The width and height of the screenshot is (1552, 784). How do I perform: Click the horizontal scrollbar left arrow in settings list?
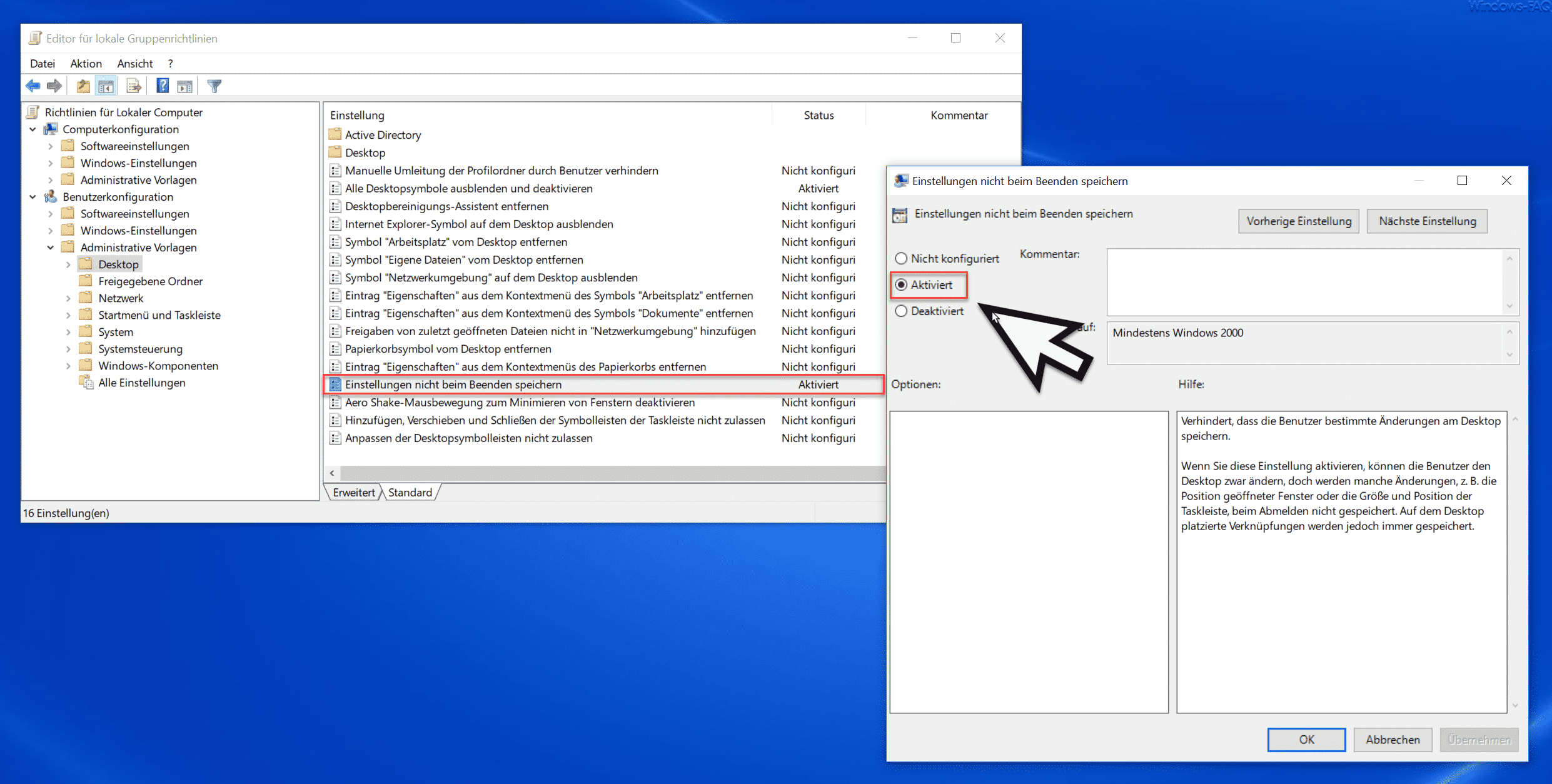[332, 473]
